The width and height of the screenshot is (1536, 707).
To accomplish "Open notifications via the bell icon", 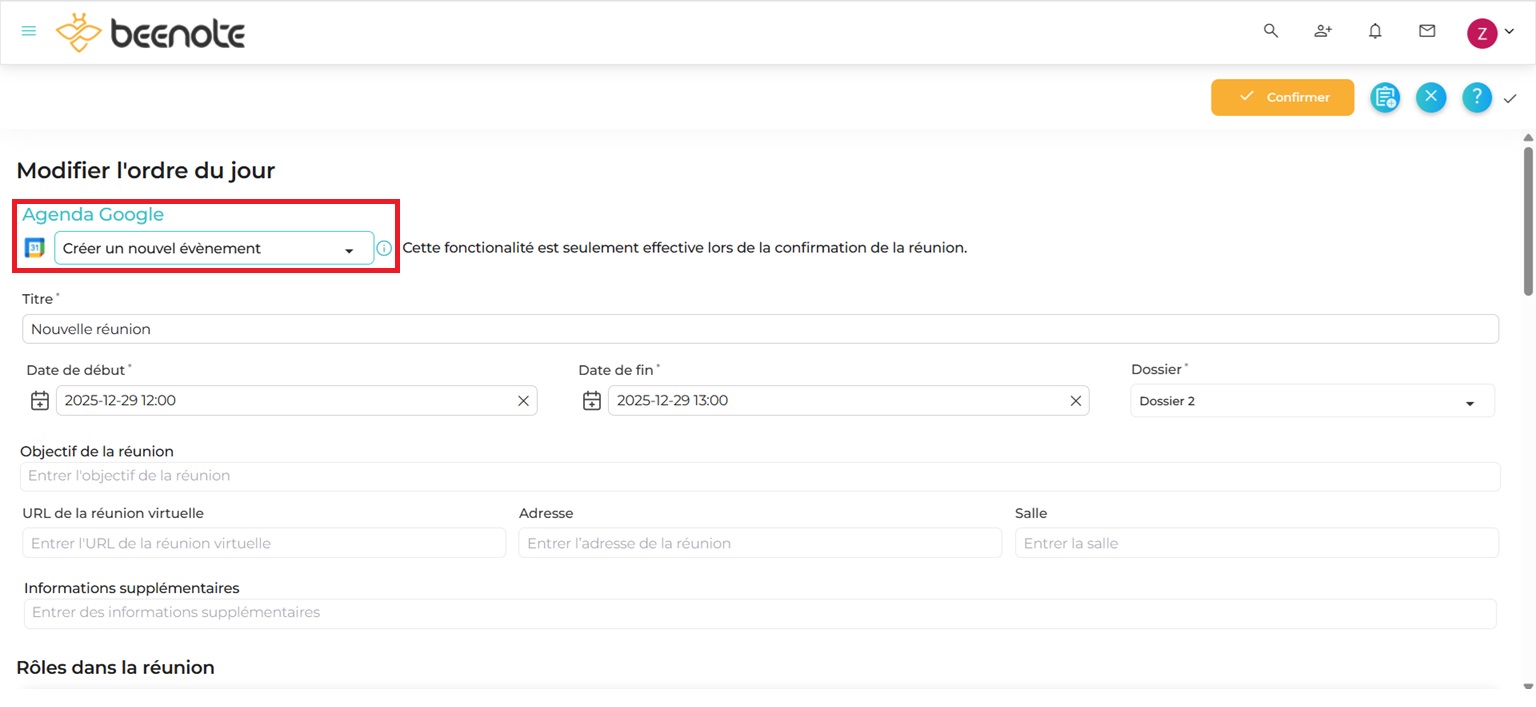I will tap(1375, 31).
